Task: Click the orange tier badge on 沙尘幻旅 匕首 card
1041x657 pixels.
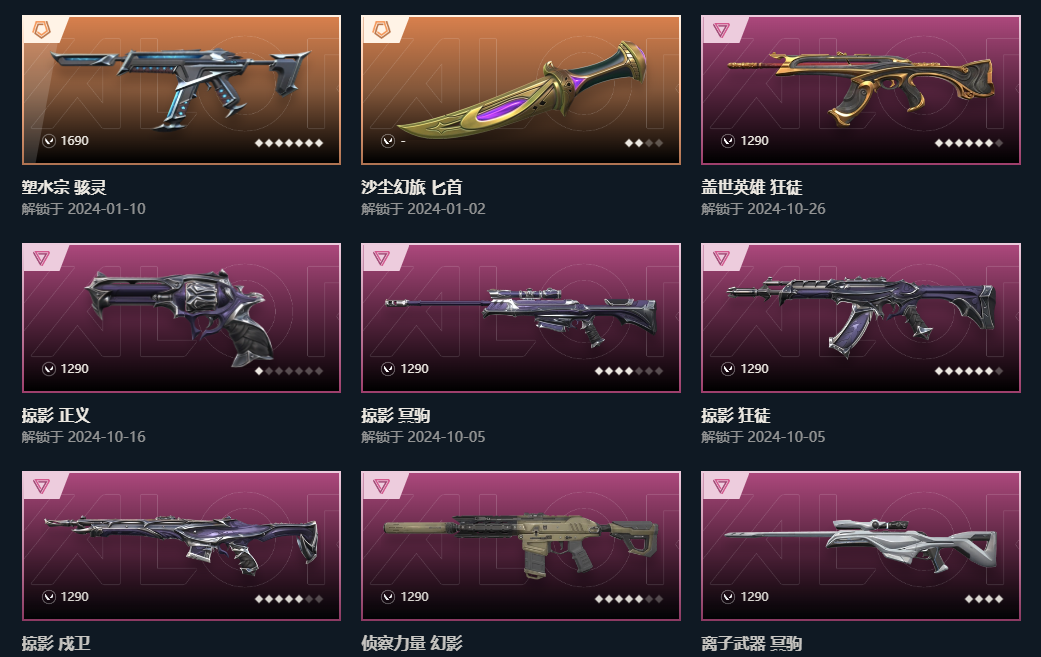Action: click(382, 30)
